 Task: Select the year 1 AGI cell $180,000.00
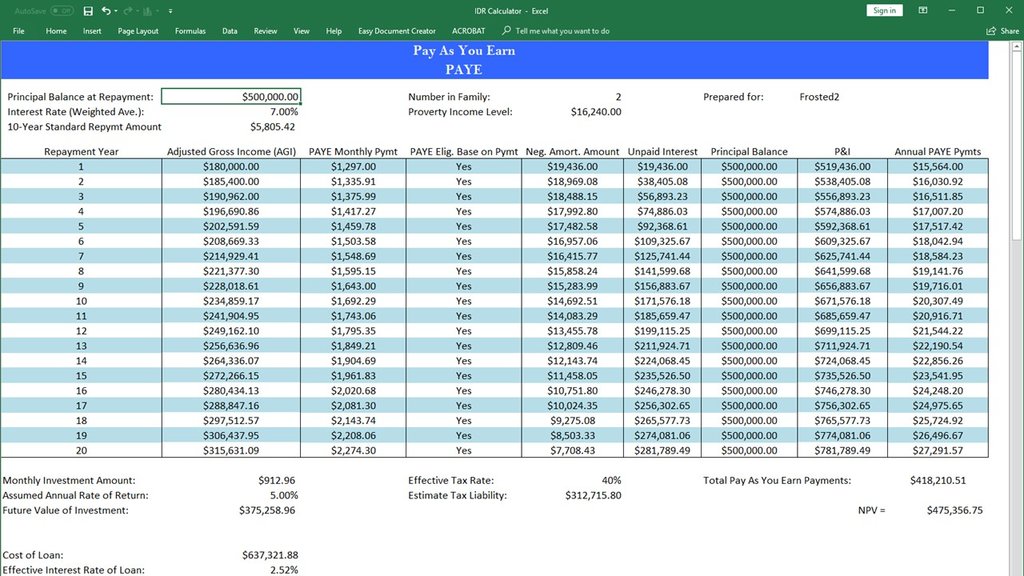[x=231, y=166]
